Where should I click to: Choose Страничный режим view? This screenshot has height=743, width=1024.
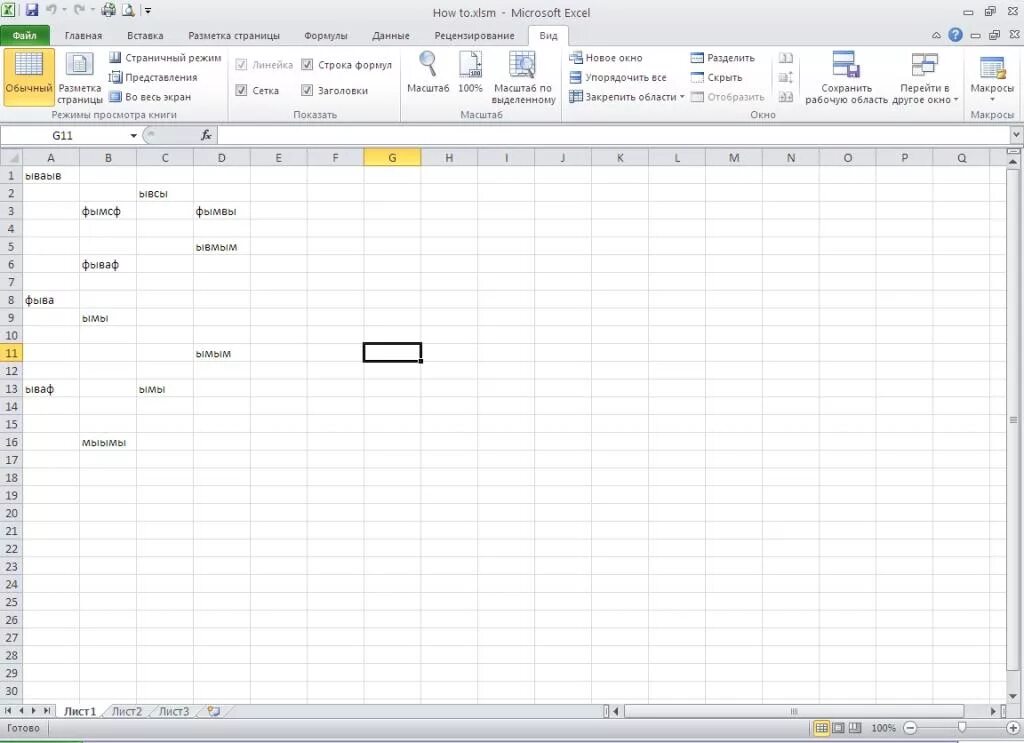click(x=165, y=57)
